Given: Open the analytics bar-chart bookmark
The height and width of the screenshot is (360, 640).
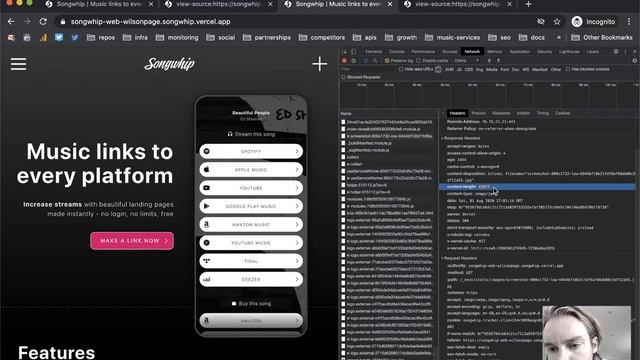Looking at the screenshot, I should [x=43, y=38].
